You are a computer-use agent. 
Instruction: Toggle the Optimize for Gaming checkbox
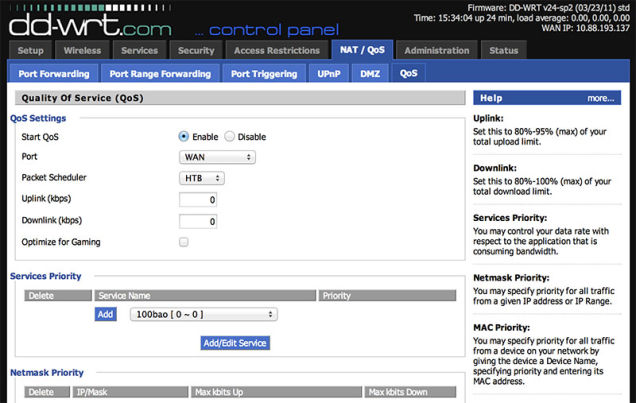184,242
